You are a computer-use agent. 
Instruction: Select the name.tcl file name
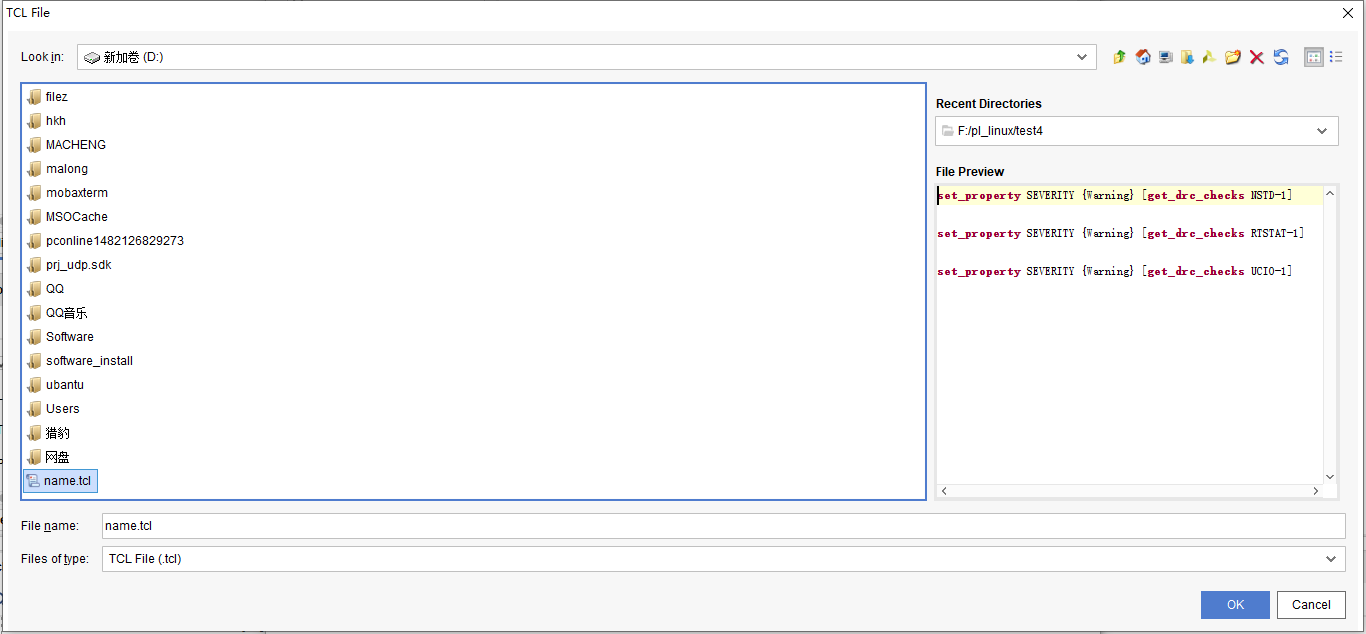point(68,481)
